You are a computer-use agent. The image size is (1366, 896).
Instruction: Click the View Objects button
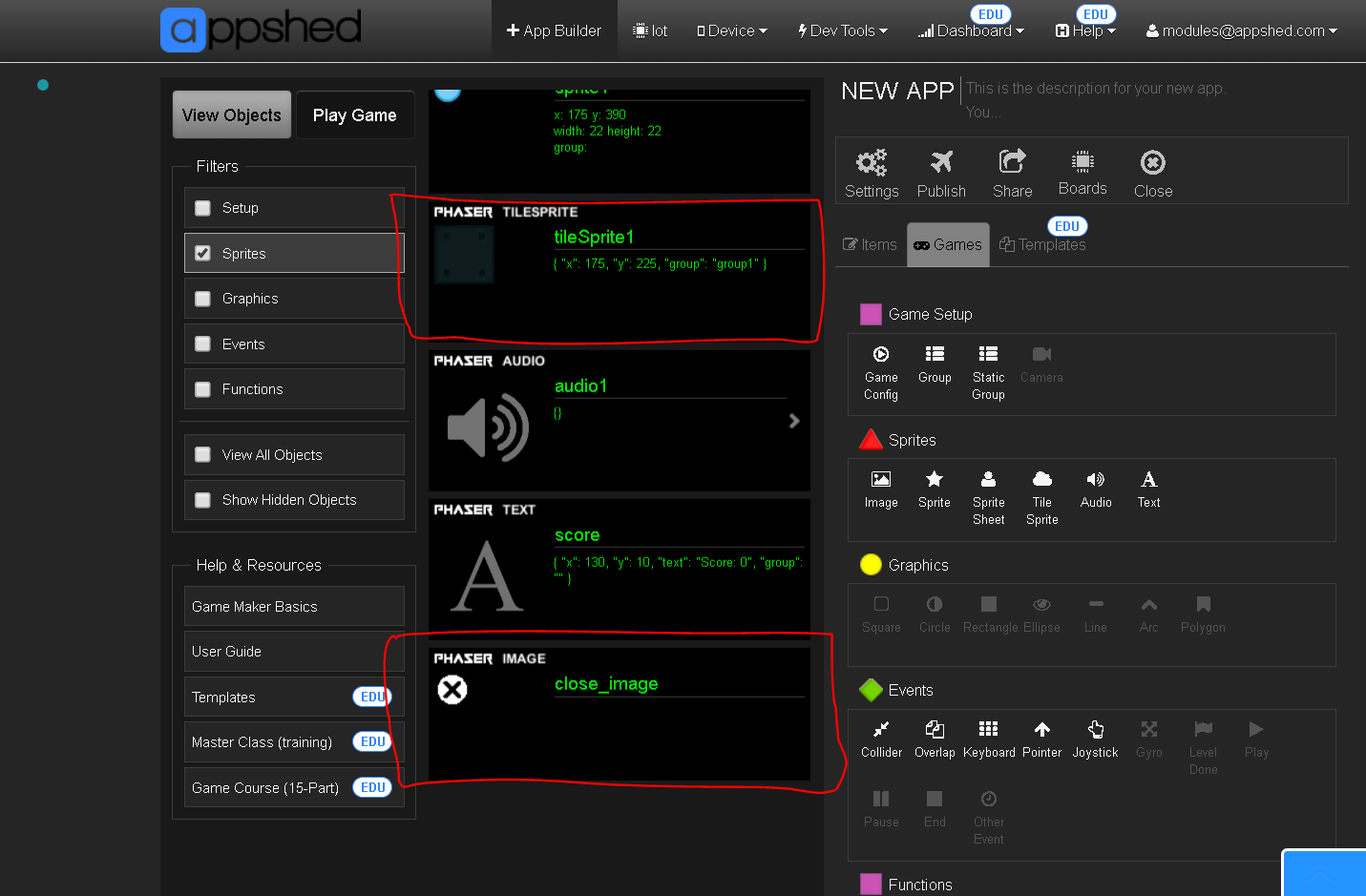point(232,115)
